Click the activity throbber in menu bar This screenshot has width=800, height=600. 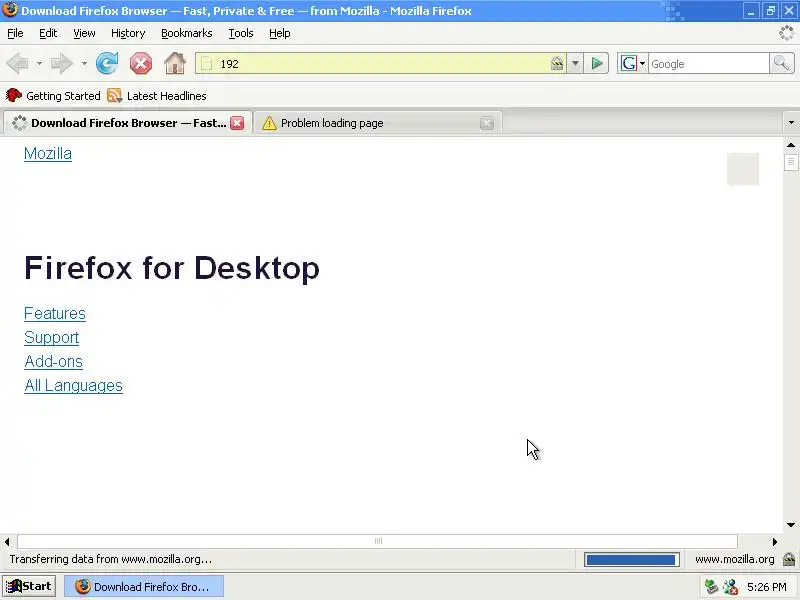click(x=786, y=33)
